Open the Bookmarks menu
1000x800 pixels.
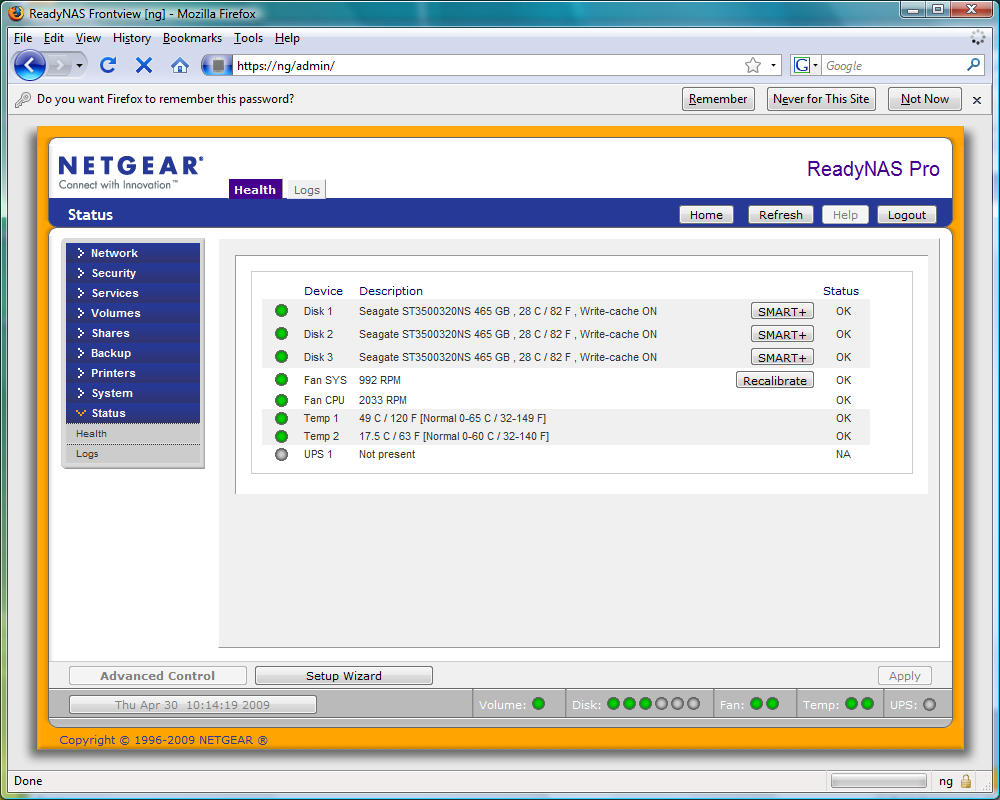192,38
